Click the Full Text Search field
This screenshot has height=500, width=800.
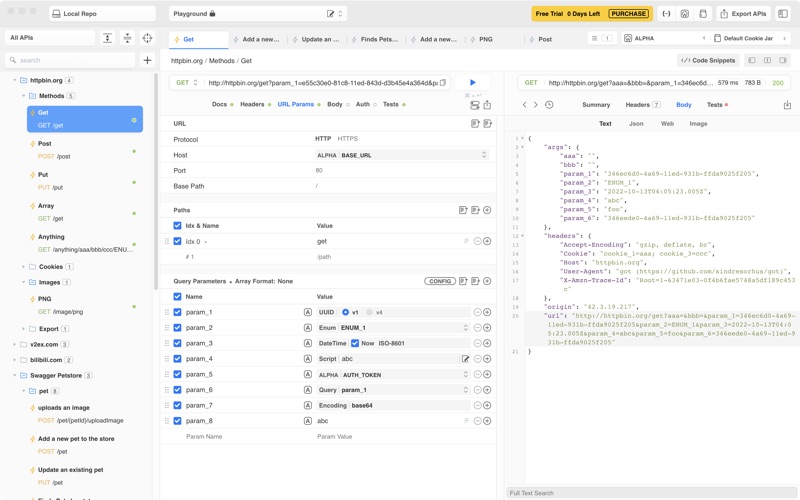[x=652, y=493]
